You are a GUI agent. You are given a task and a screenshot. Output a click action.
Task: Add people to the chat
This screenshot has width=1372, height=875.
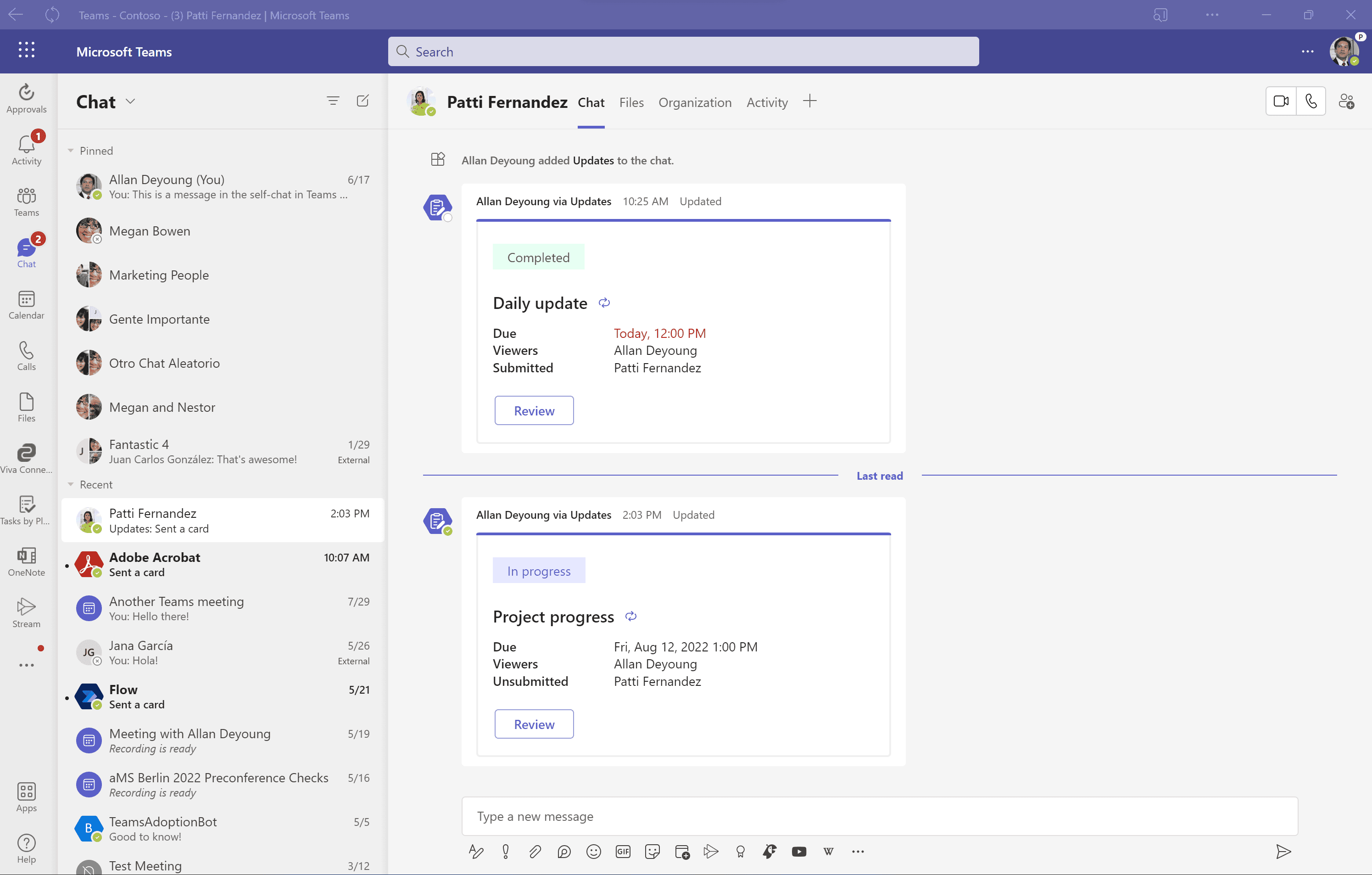coord(1346,101)
